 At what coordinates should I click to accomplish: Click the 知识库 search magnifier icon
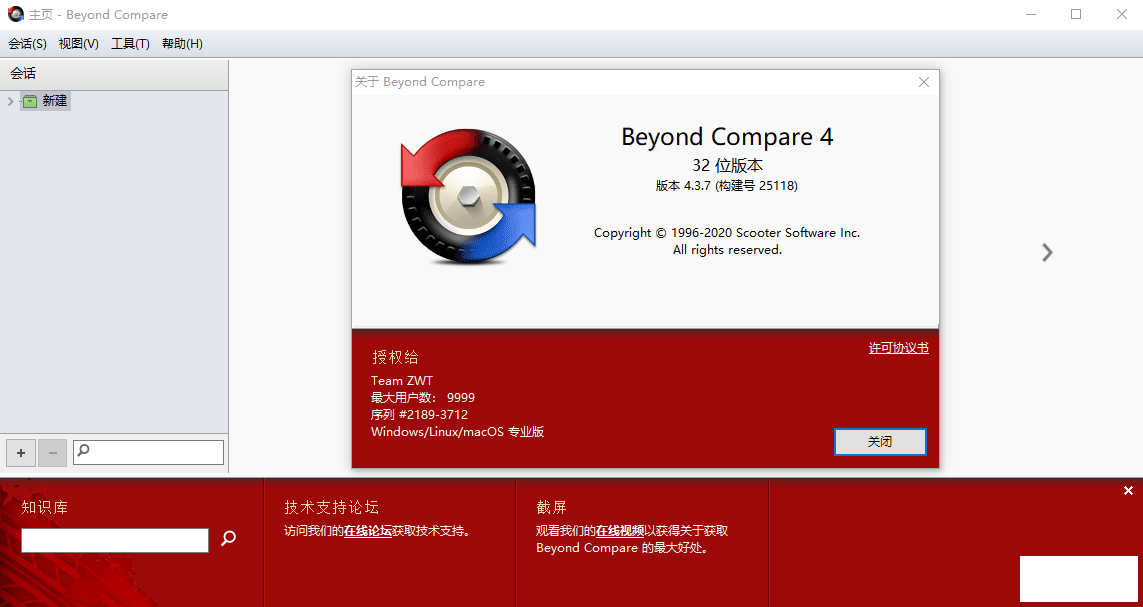229,539
